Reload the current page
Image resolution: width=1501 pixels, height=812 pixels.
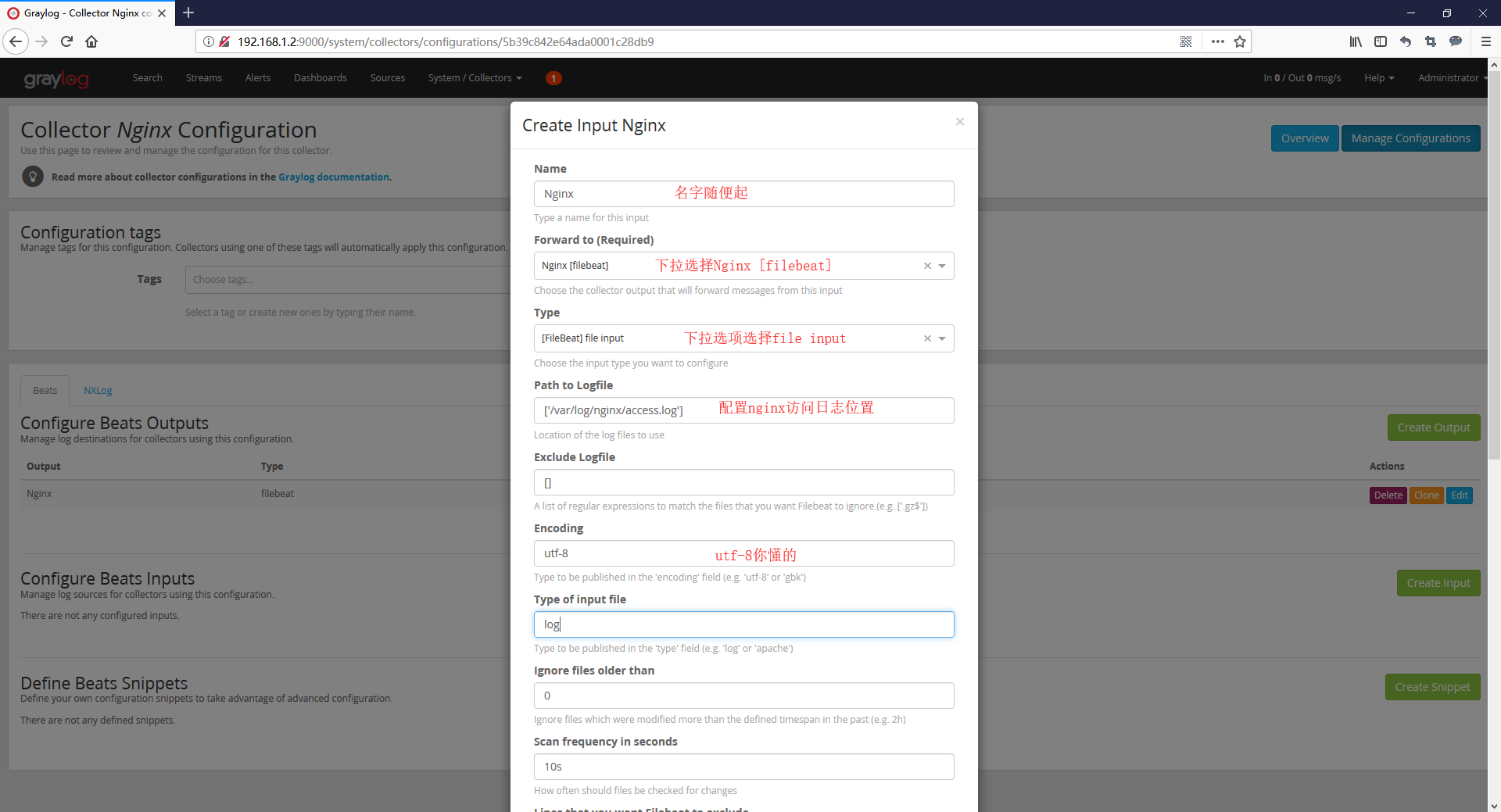(67, 41)
